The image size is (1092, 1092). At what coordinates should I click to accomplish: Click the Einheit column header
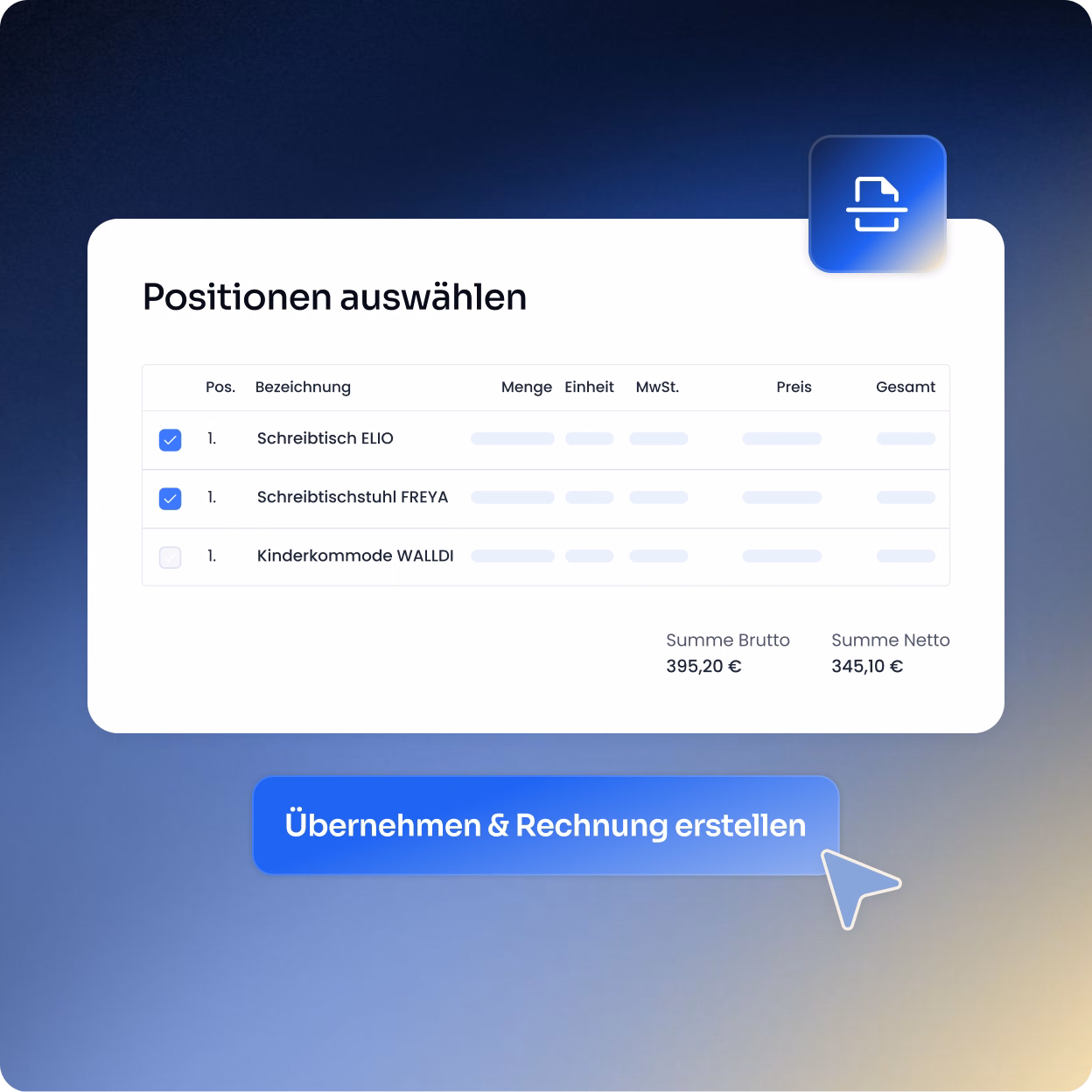(589, 387)
